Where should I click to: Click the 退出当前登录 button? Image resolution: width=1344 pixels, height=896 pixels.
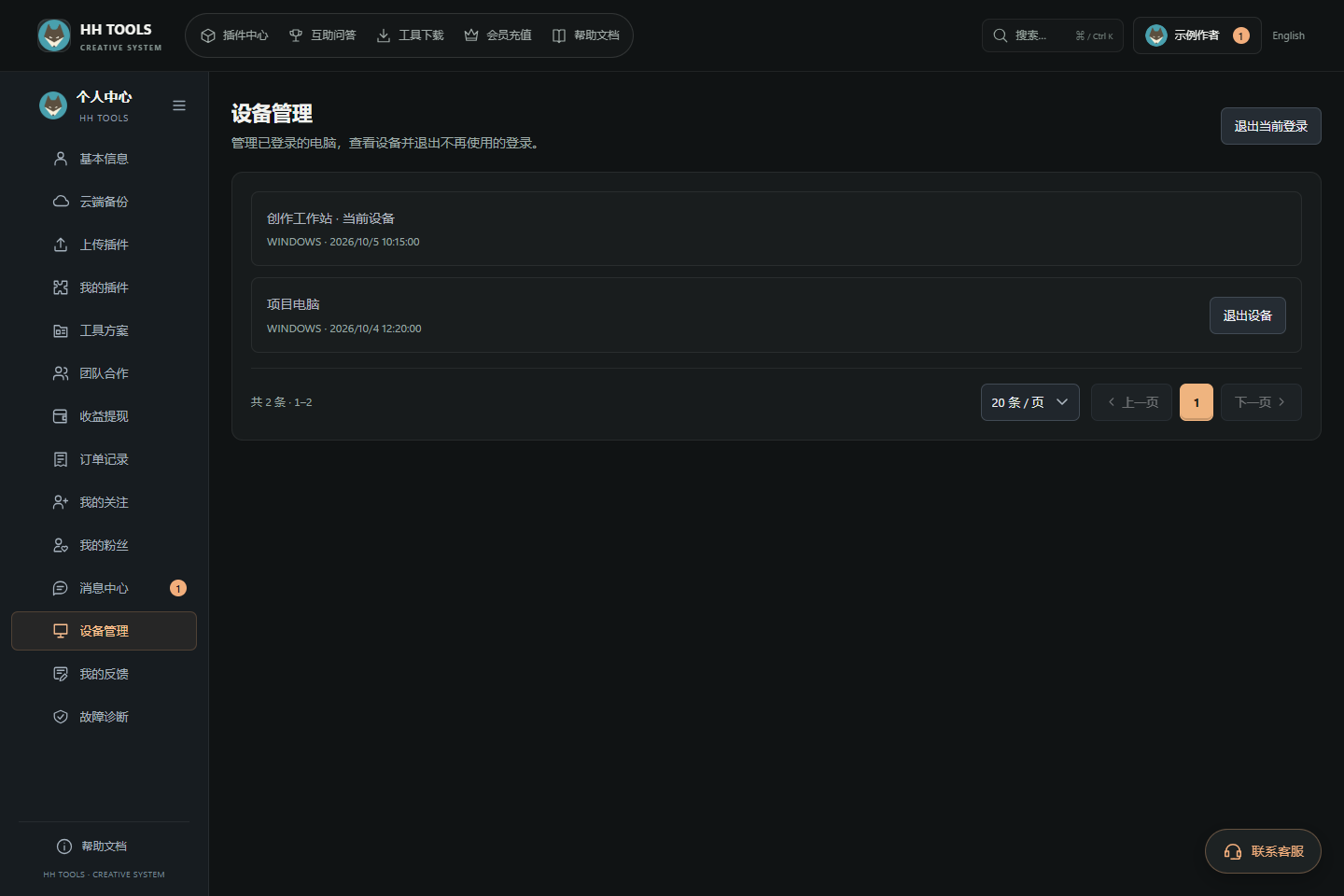coord(1271,126)
